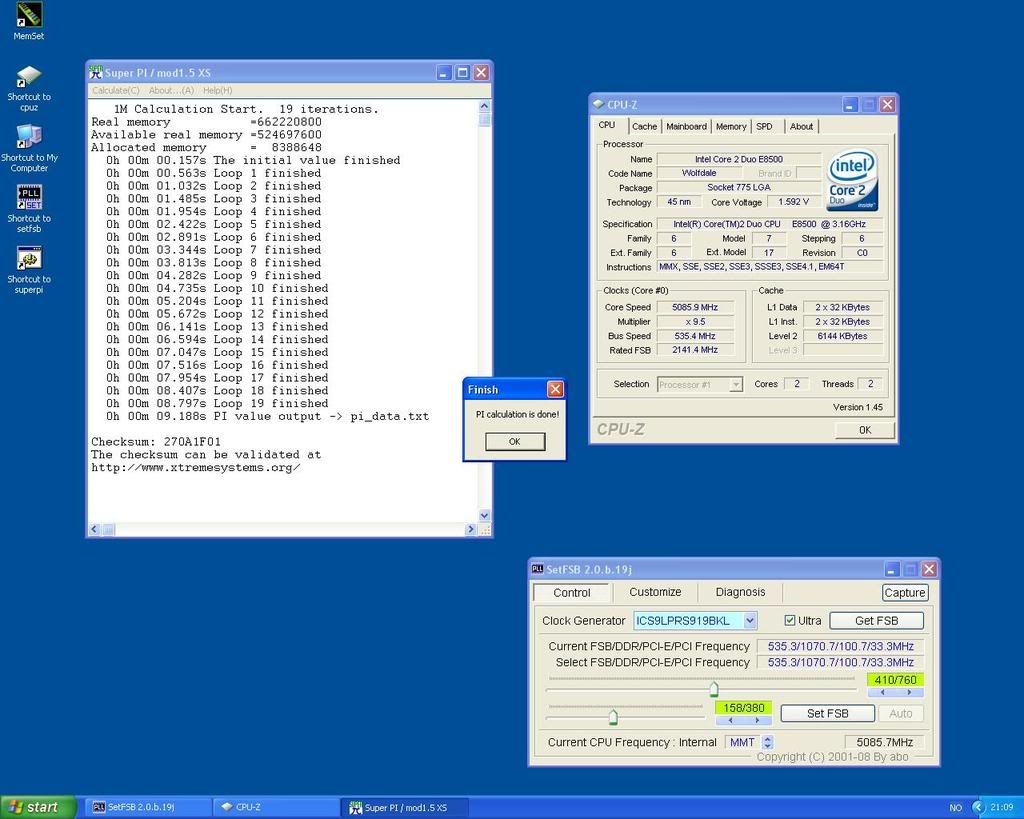Image resolution: width=1024 pixels, height=819 pixels.
Task: Click the Set FSB button
Action: (827, 713)
